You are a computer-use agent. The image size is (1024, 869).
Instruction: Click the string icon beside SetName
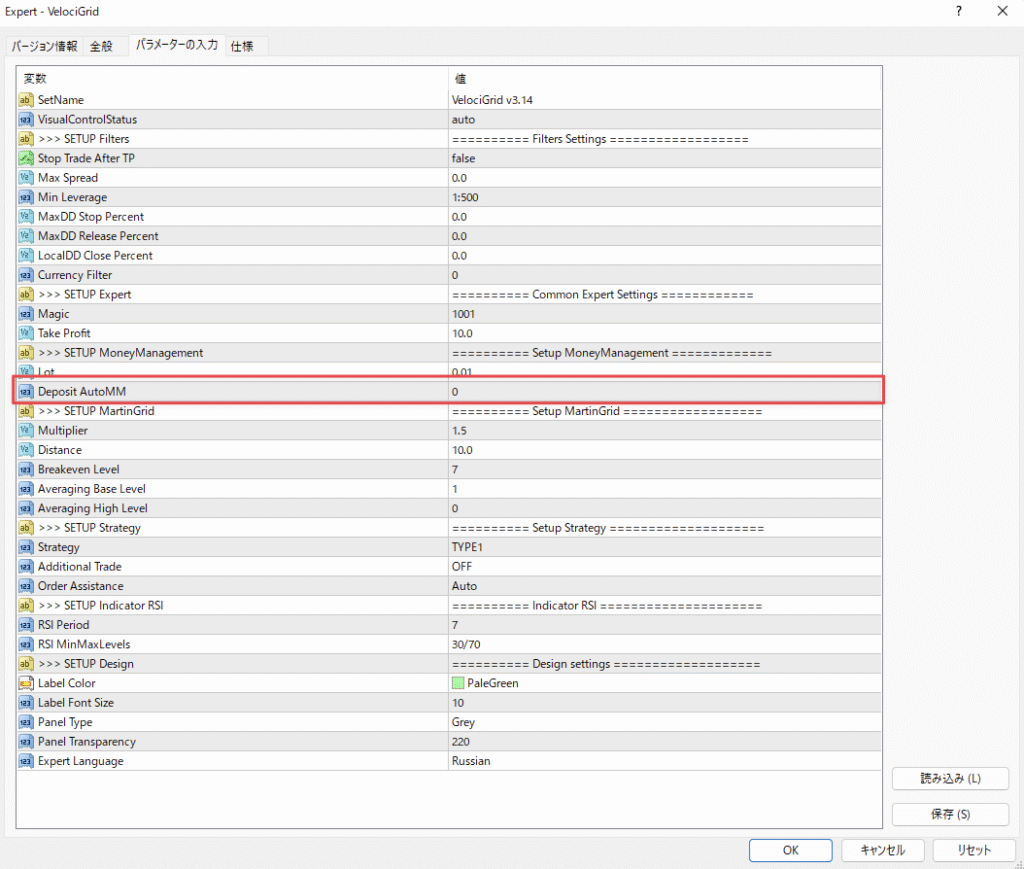pos(25,100)
